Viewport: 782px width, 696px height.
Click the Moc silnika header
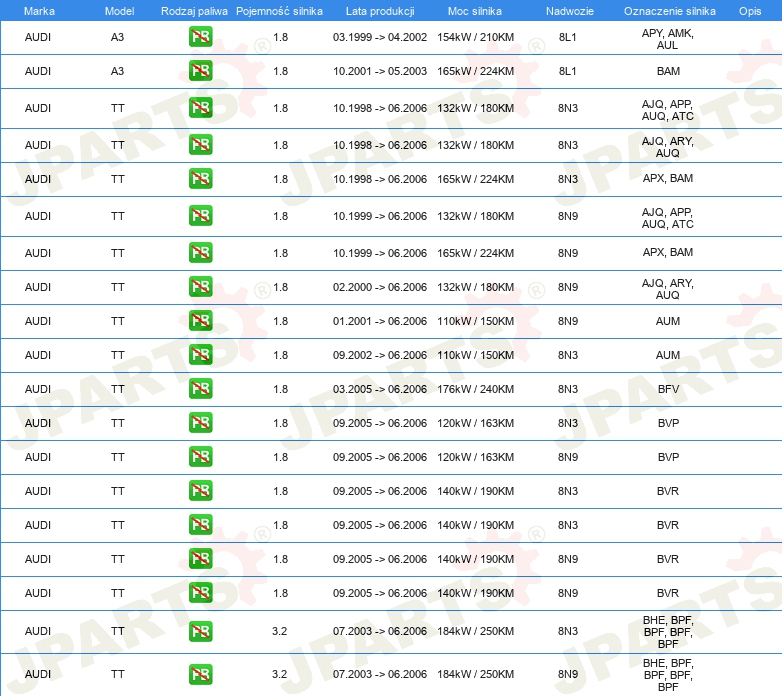pos(475,11)
